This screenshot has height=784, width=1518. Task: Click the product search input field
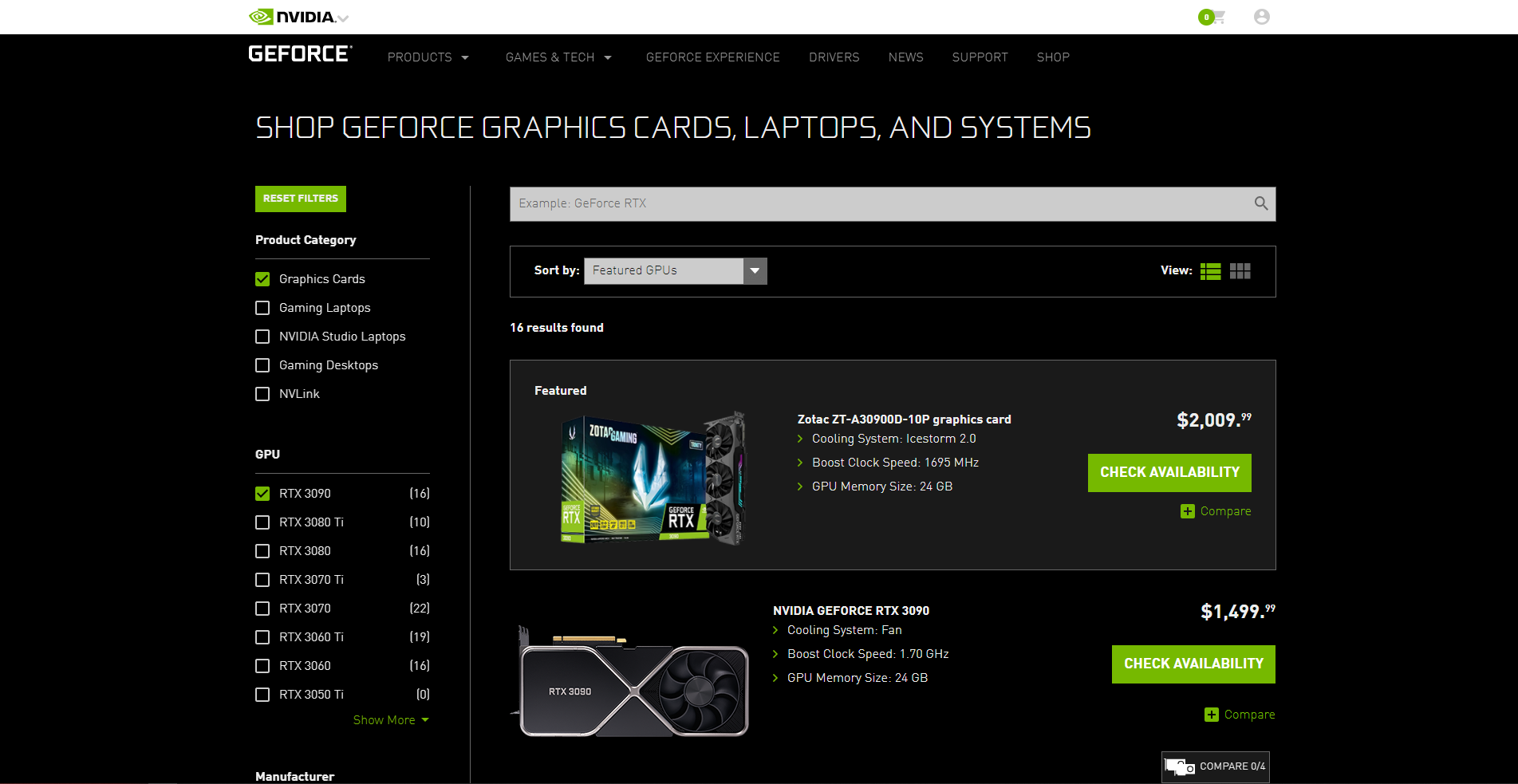point(881,204)
